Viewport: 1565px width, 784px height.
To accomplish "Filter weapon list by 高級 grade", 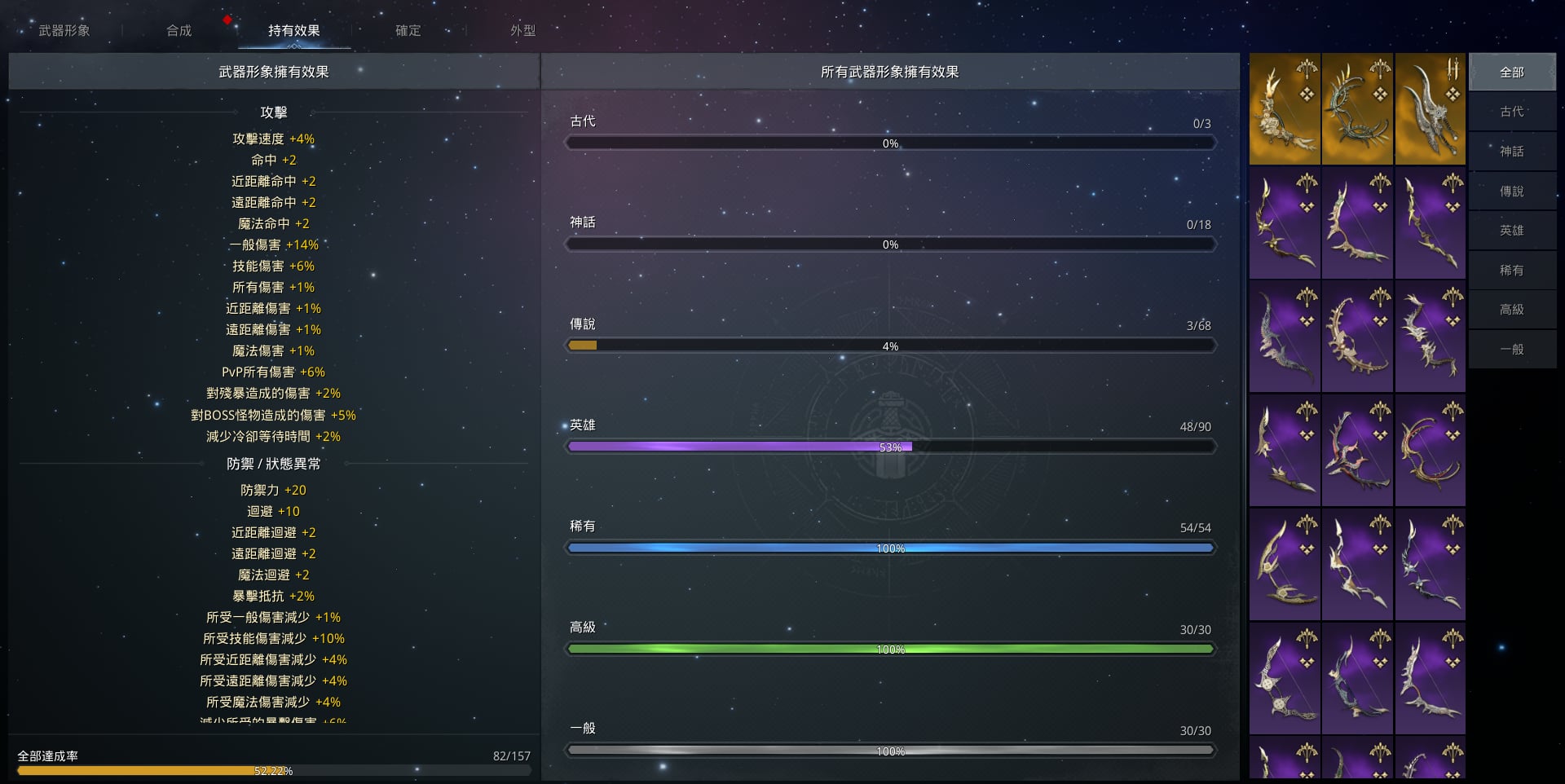I will [1512, 310].
